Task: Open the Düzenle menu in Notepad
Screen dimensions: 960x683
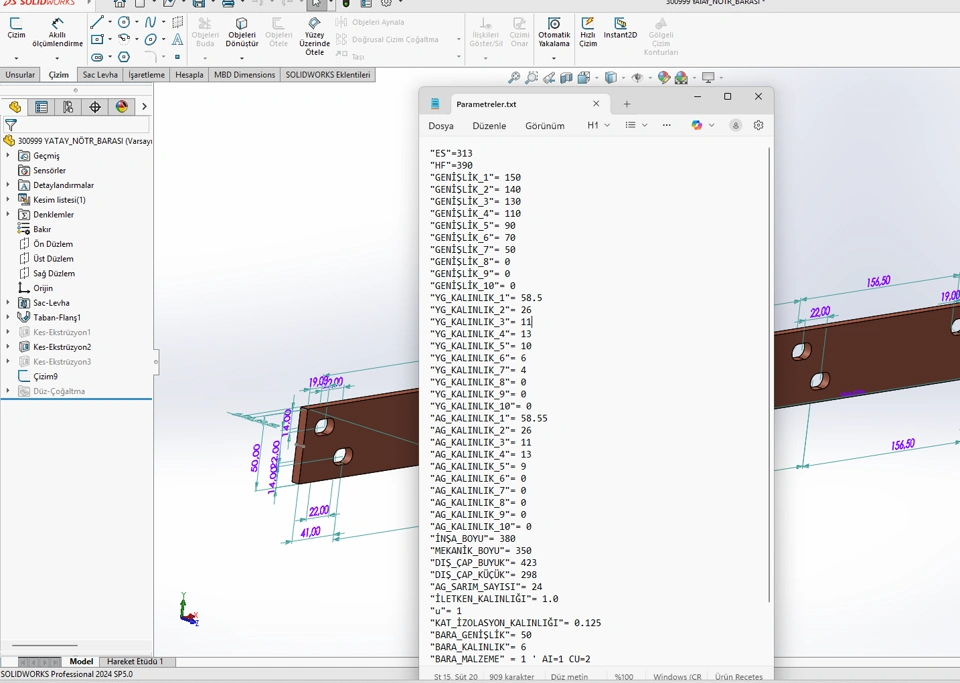Action: [x=489, y=126]
